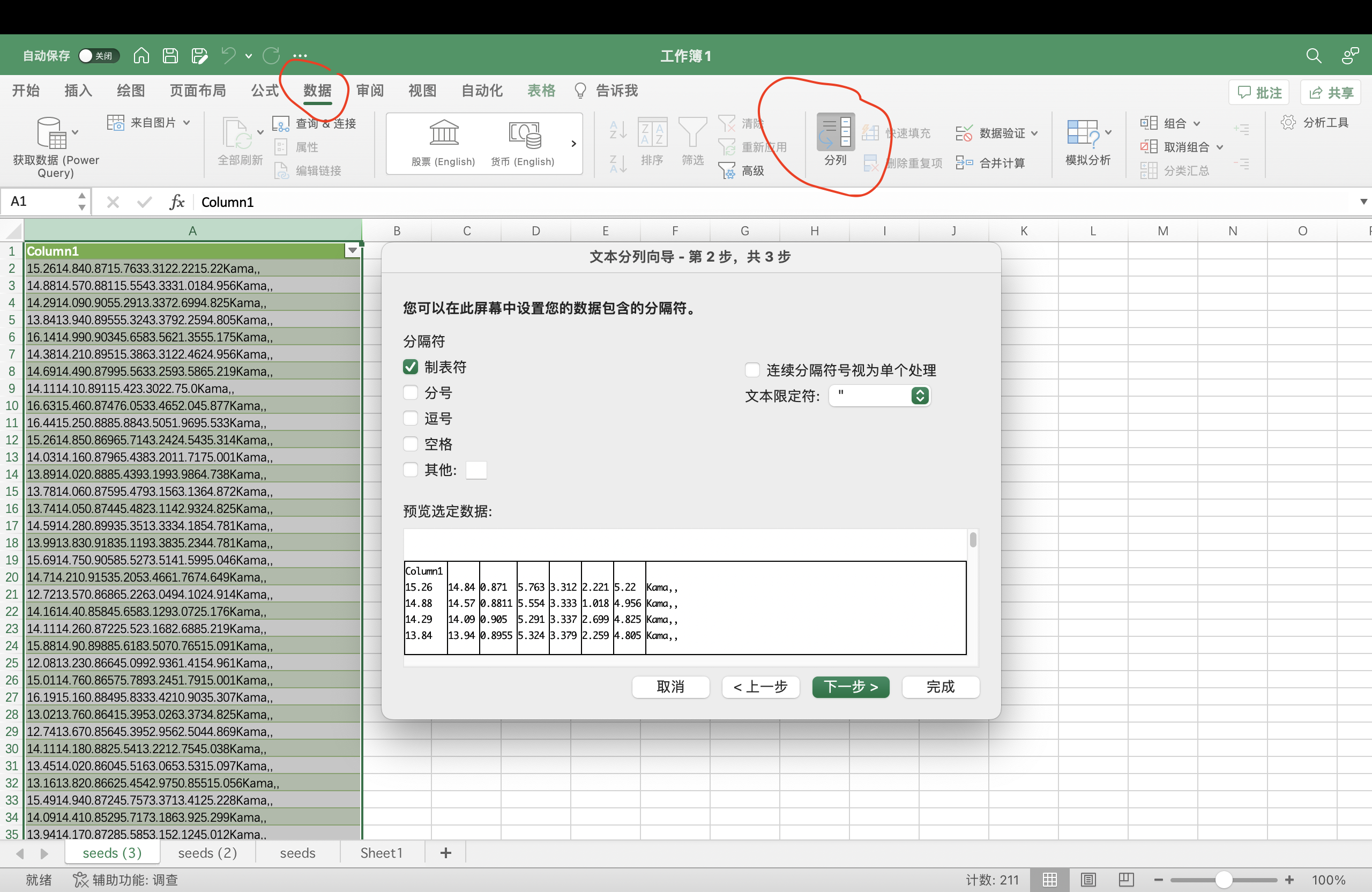Check the Semicolon (分号) delimiter checkbox

(x=411, y=393)
